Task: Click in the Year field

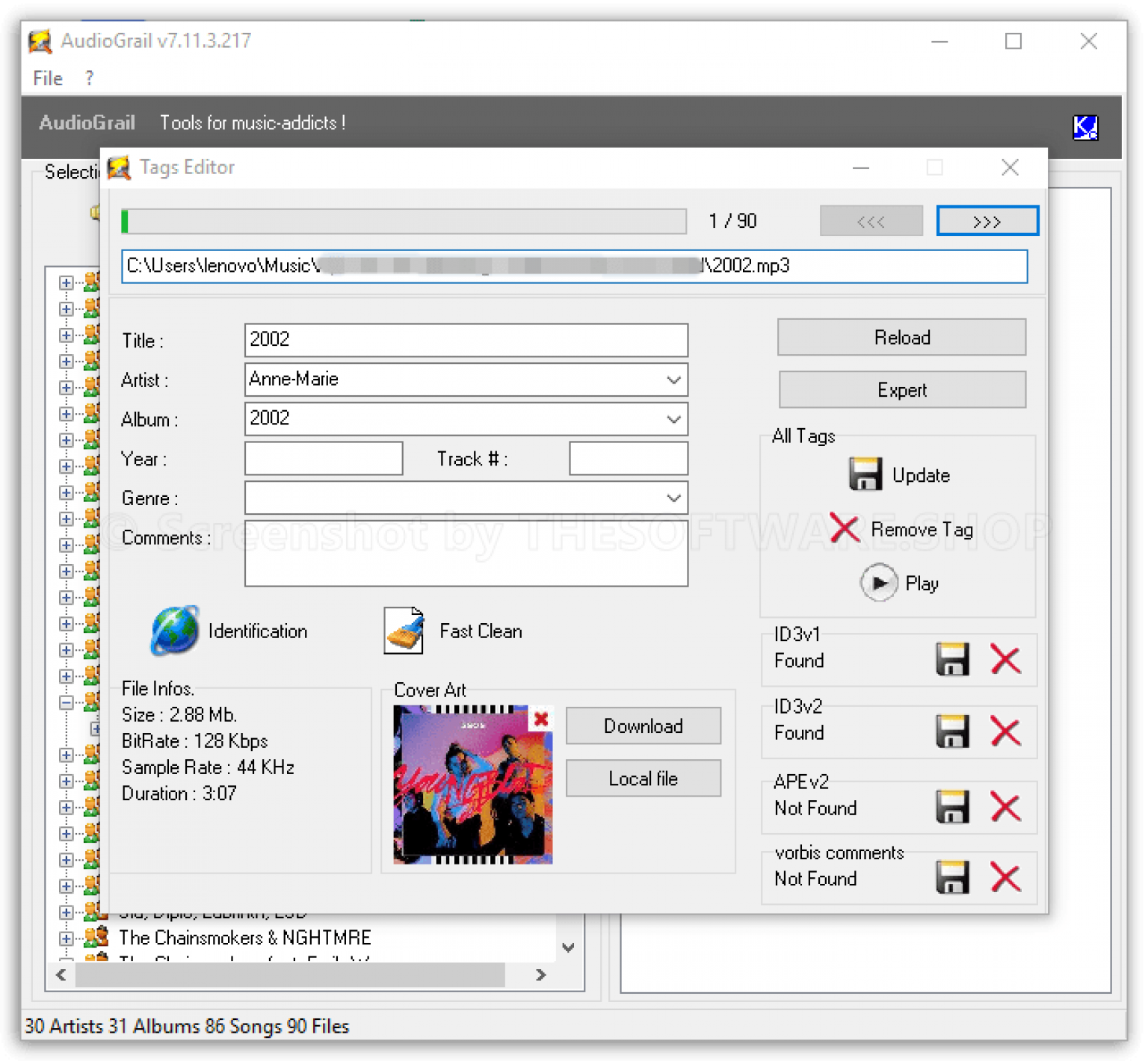Action: coord(324,458)
